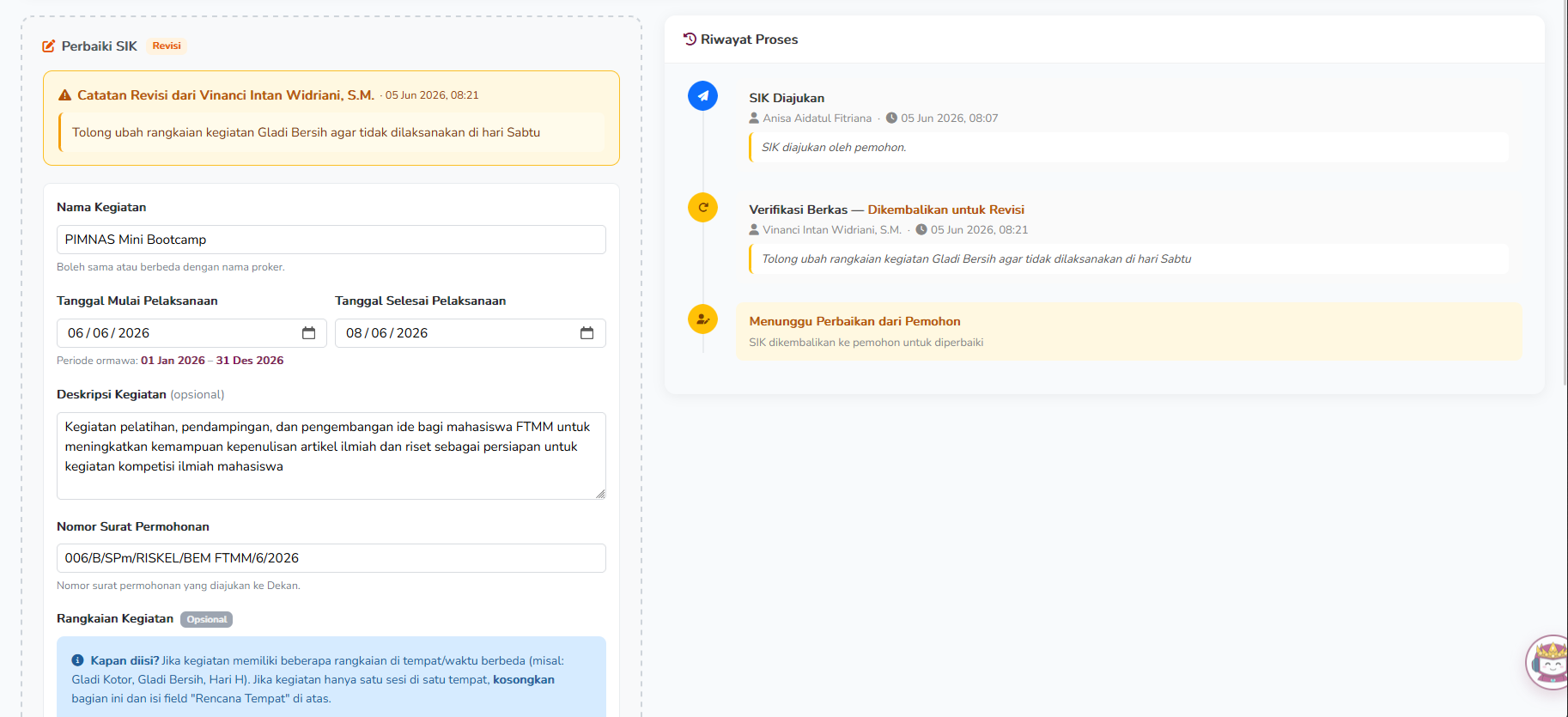Image resolution: width=1568 pixels, height=717 pixels.
Task: Click the Menunggu Perbaikan user-edit icon
Action: [x=702, y=319]
